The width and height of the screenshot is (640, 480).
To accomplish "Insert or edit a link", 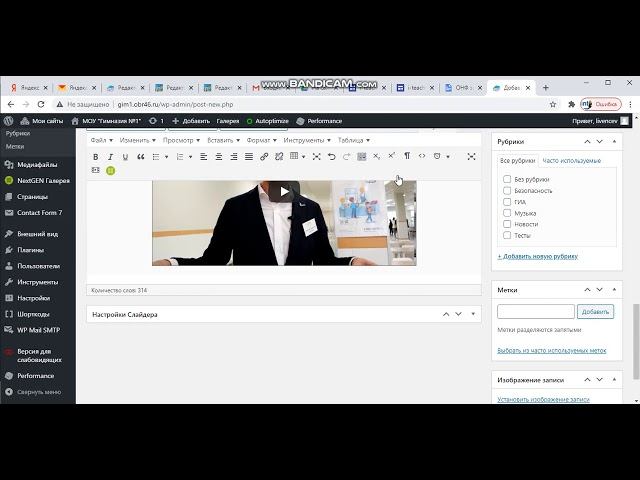I will 264,157.
